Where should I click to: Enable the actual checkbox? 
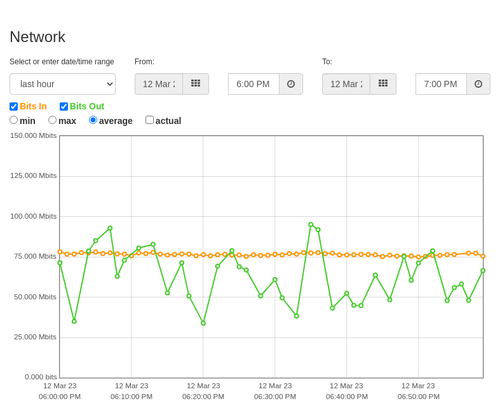tap(150, 120)
